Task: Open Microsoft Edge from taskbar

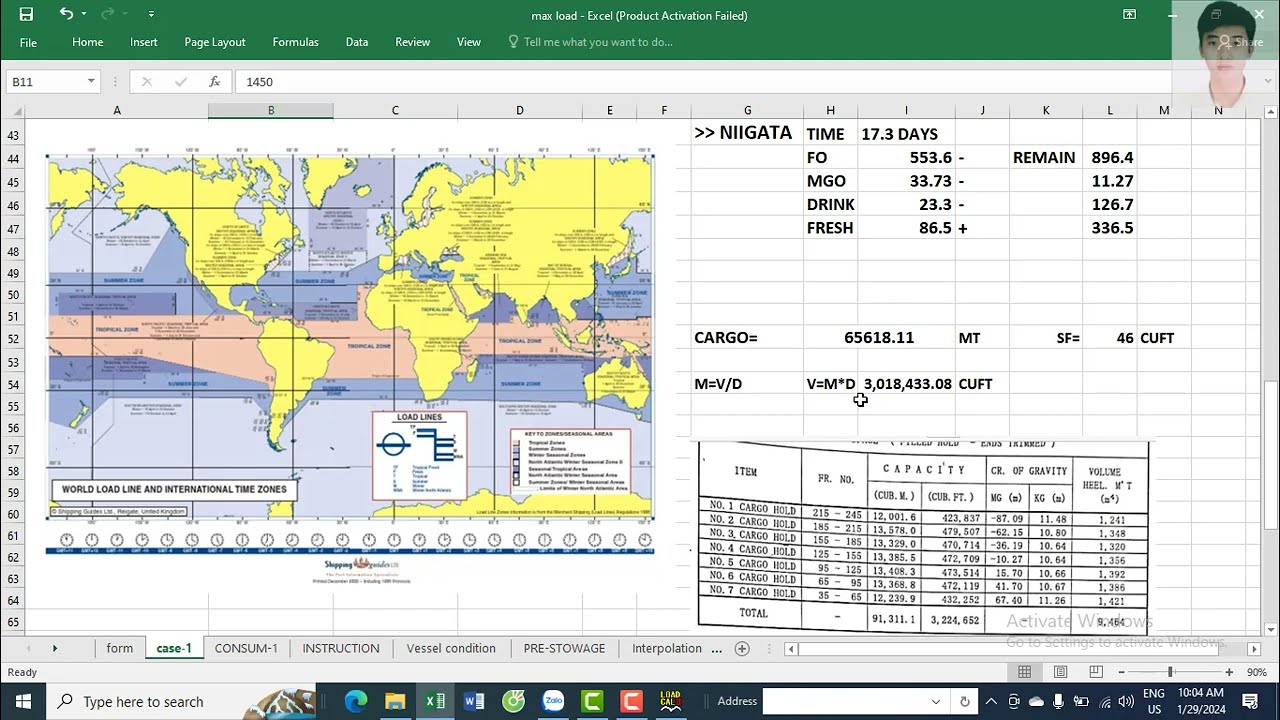Action: (355, 701)
